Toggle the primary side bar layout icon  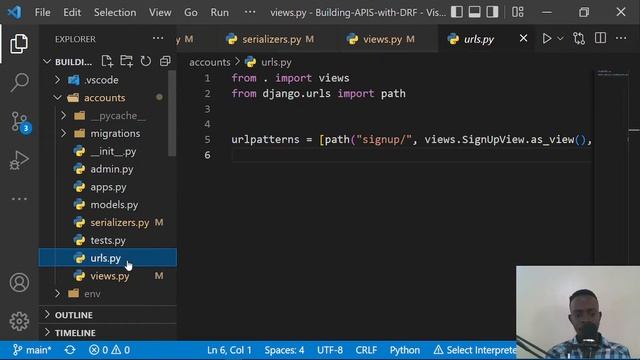(x=457, y=12)
